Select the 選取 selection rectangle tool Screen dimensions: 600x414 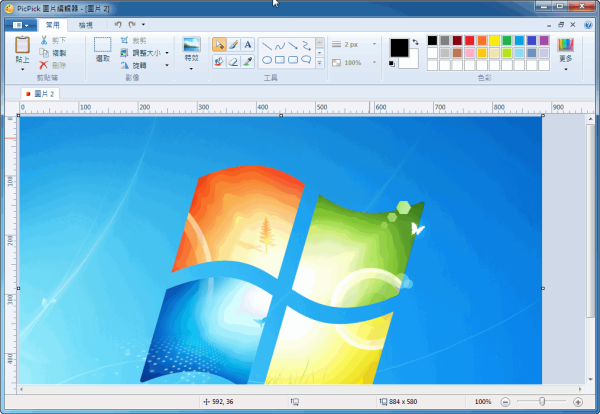click(103, 50)
